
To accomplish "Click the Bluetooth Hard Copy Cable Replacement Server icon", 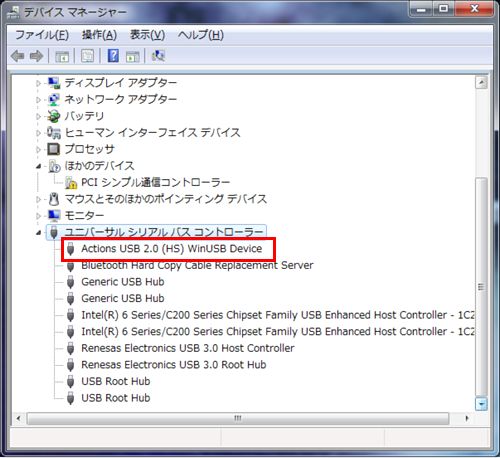I will [70, 266].
